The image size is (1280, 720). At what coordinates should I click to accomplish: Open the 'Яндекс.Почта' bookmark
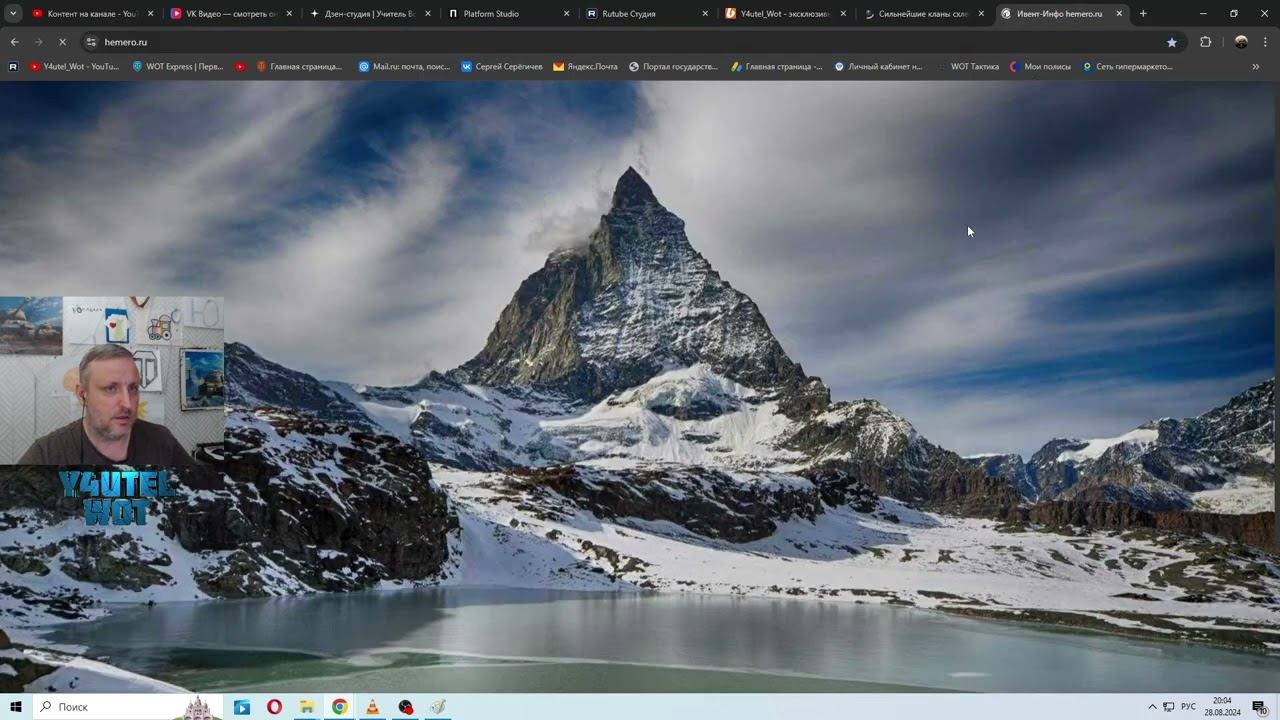[586, 67]
